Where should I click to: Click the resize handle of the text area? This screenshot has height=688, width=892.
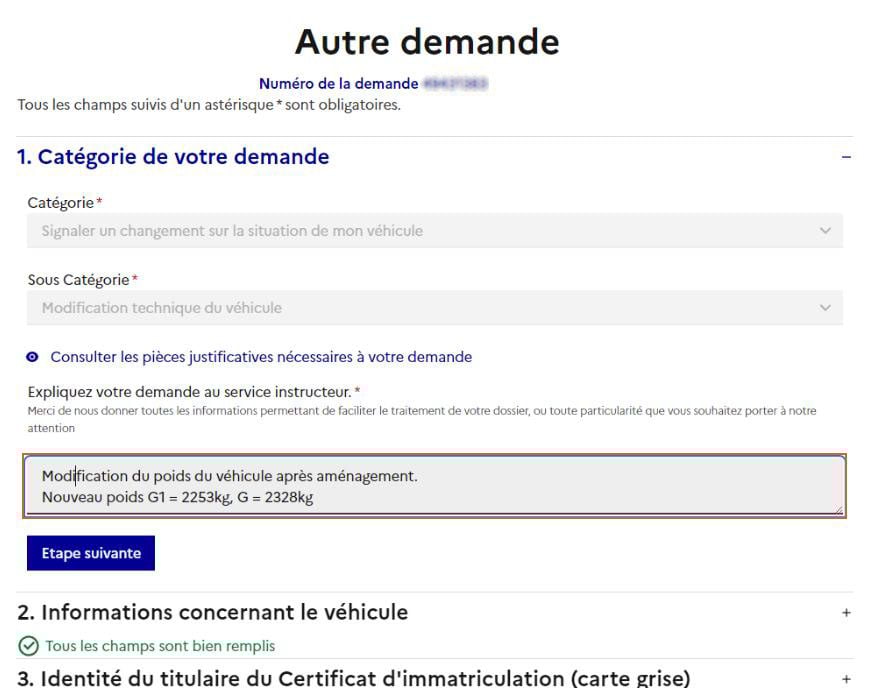(x=839, y=510)
